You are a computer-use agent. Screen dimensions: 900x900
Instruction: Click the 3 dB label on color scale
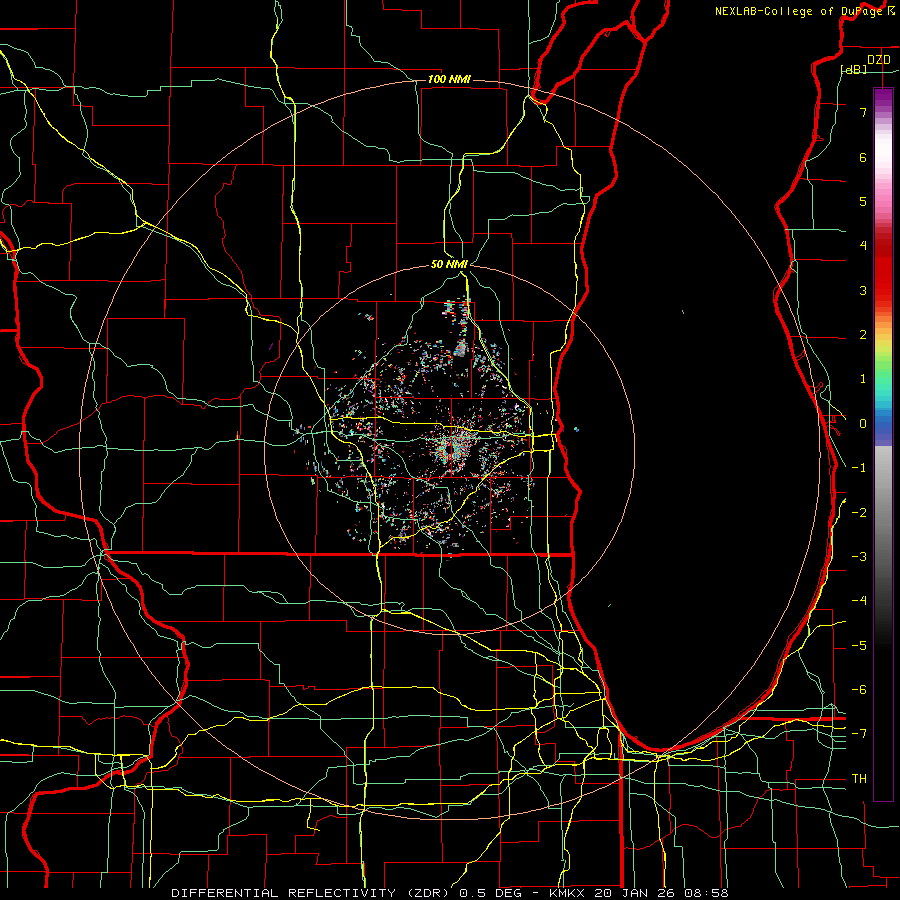[863, 290]
